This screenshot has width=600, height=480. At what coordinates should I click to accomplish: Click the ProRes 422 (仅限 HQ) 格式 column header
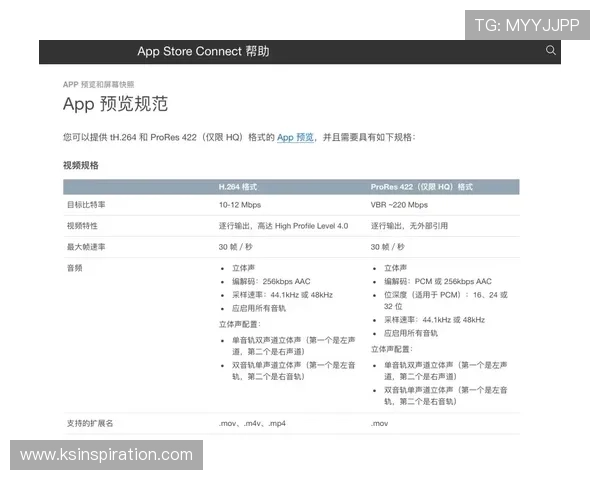coord(421,187)
